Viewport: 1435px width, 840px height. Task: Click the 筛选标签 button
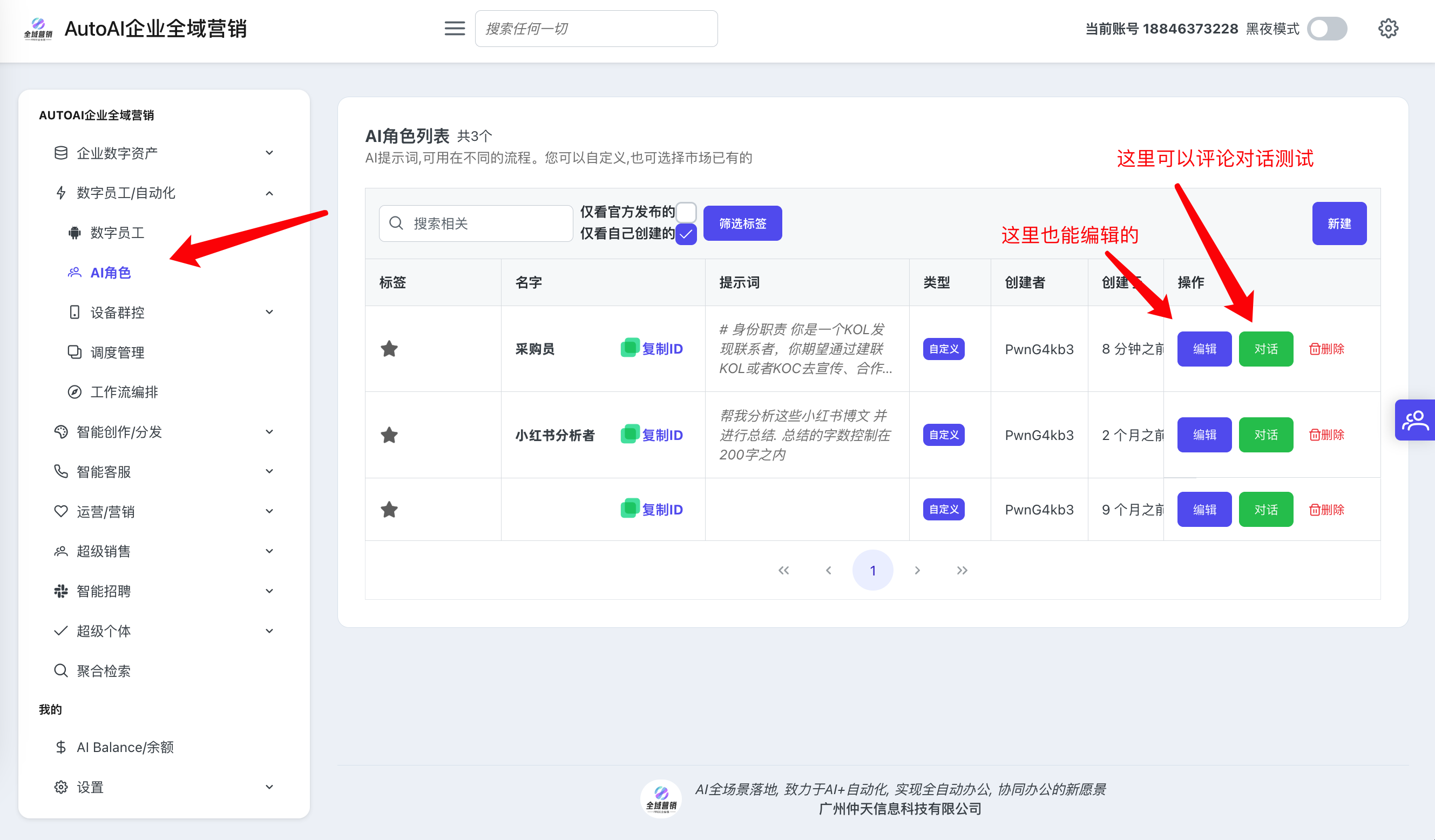click(742, 223)
